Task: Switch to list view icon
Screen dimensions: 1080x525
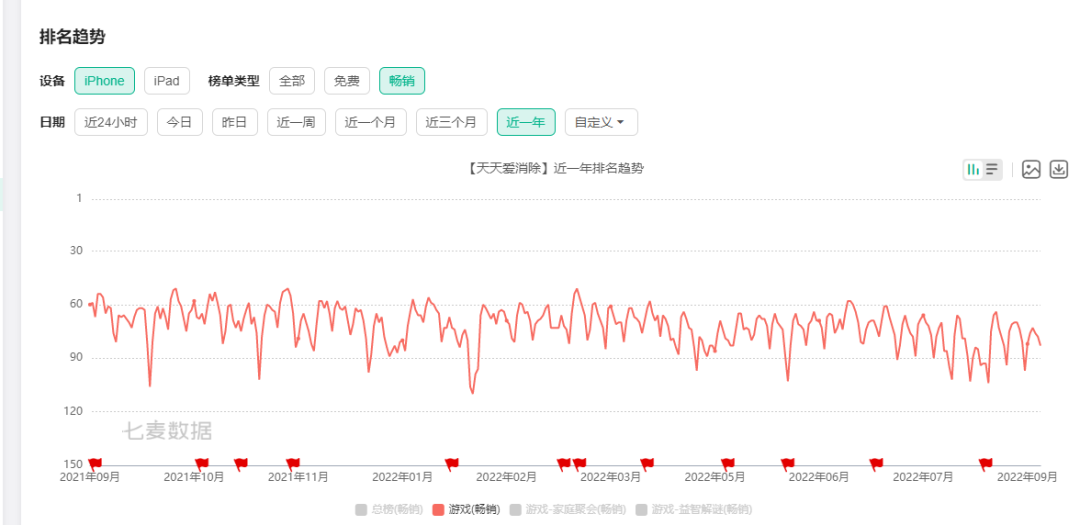Action: 992,169
